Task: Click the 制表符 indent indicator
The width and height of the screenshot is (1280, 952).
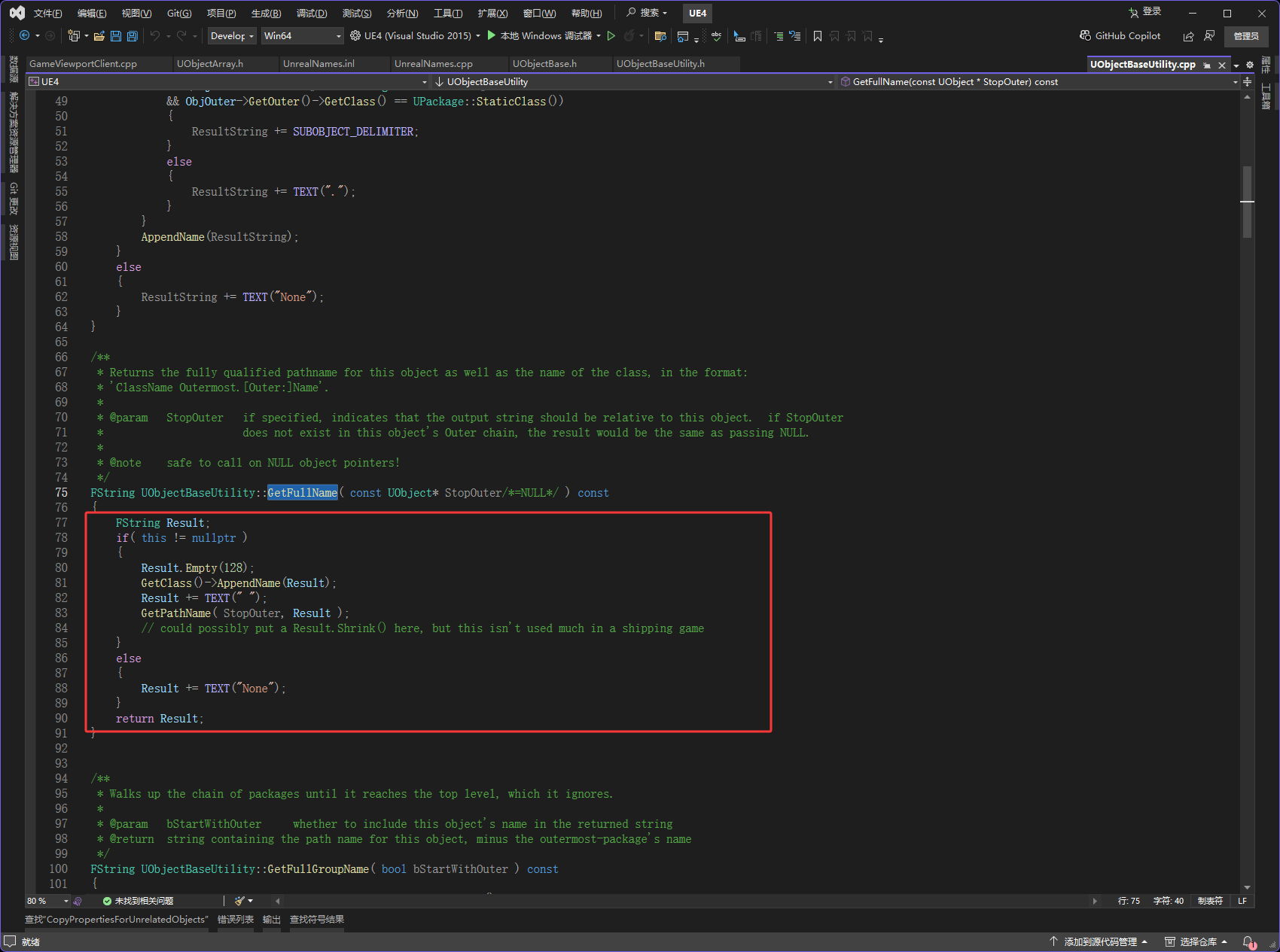Action: tap(1210, 901)
